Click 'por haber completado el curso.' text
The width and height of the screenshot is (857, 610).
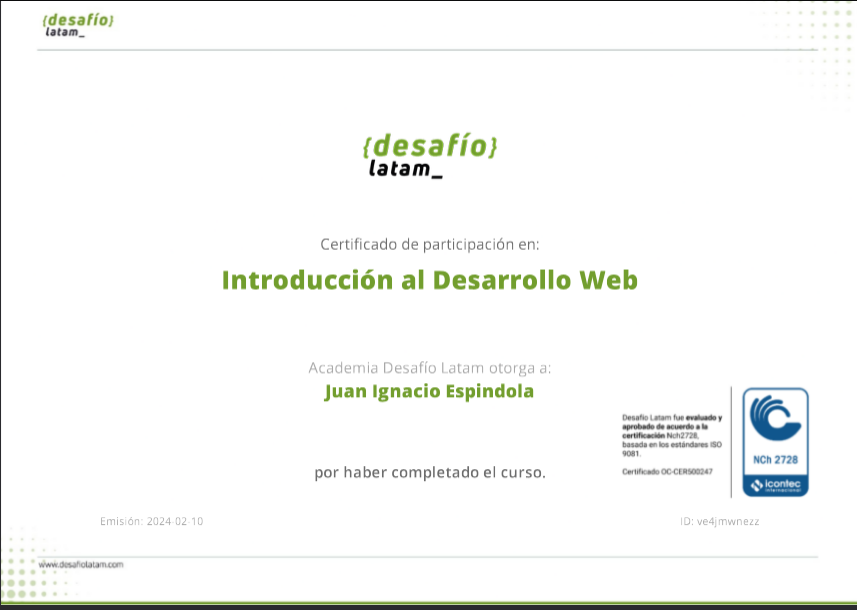click(x=430, y=472)
